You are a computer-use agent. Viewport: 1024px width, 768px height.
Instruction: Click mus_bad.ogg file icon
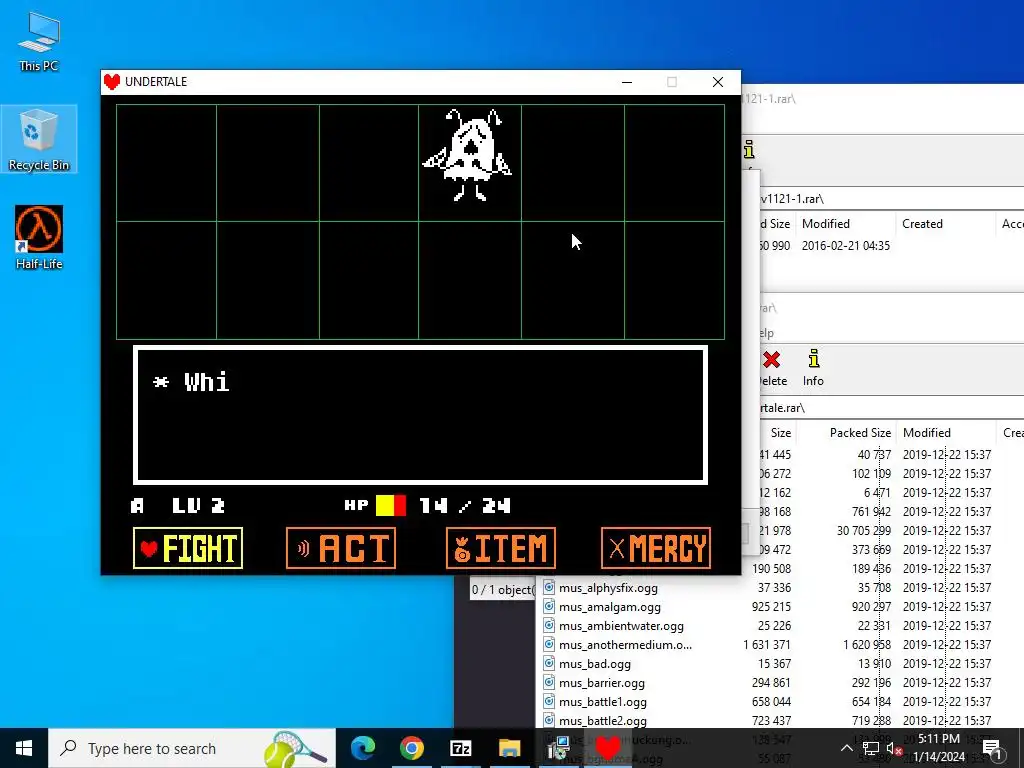pyautogui.click(x=549, y=663)
